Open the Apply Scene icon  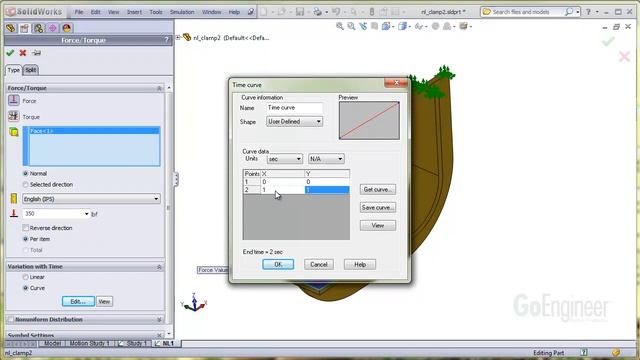click(447, 27)
